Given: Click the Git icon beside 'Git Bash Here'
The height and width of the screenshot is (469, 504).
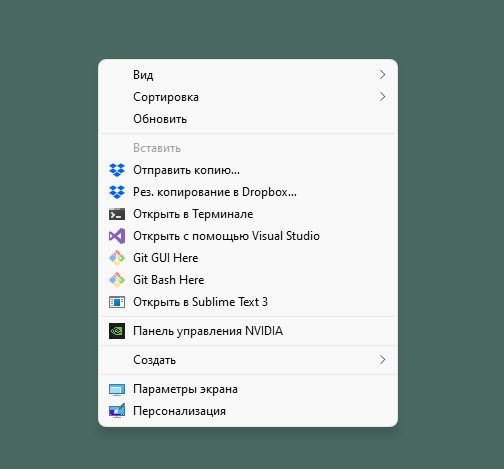Looking at the screenshot, I should [x=117, y=280].
